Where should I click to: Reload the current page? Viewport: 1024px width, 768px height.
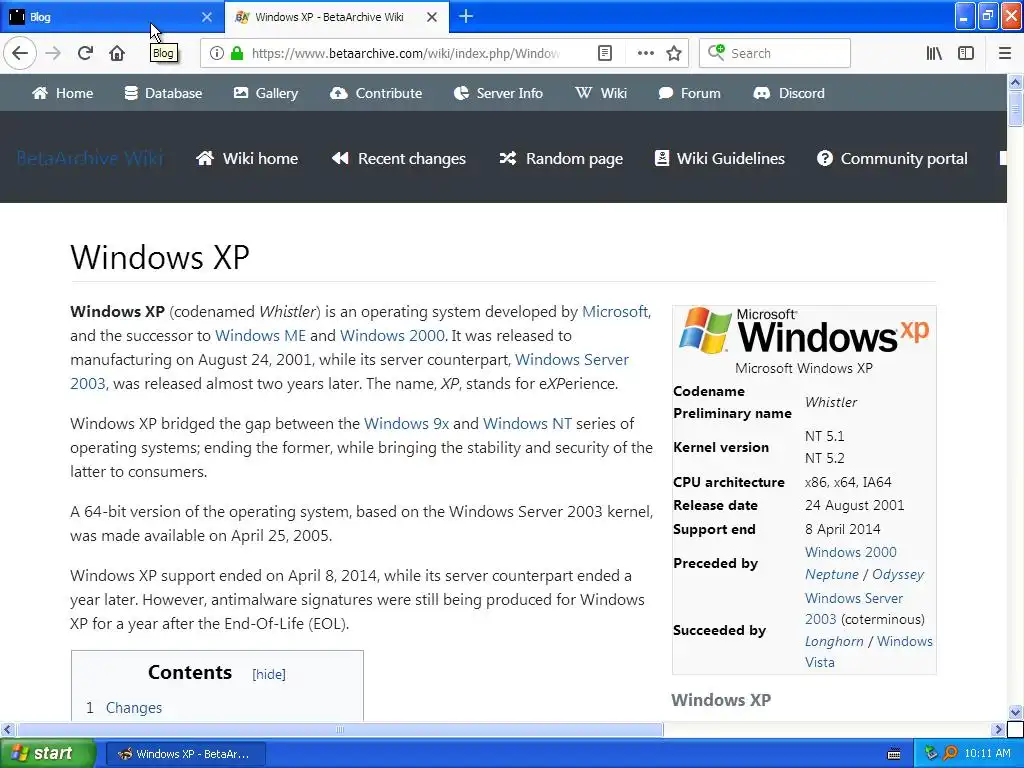tap(85, 53)
